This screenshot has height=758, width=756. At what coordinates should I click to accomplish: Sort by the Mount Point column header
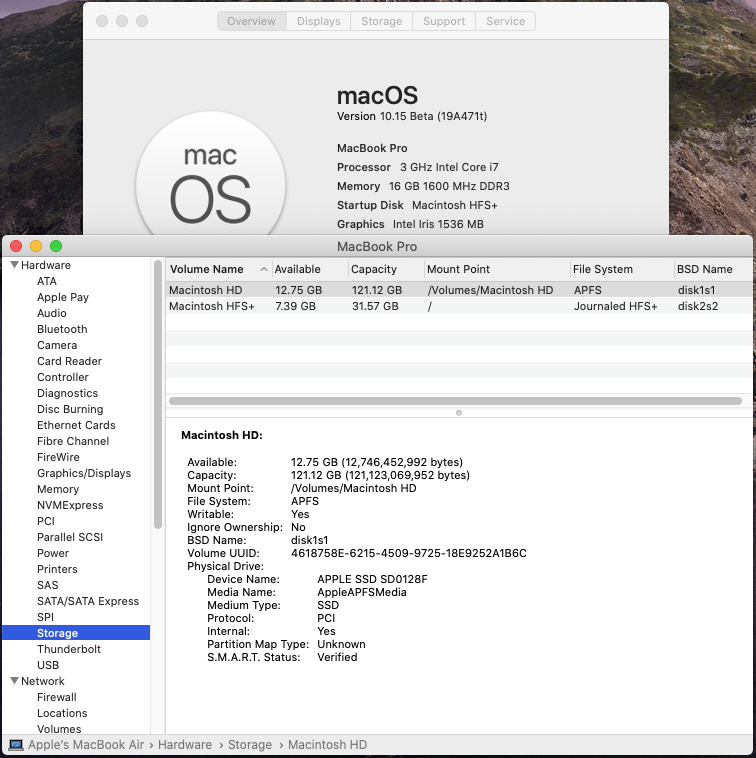tap(497, 269)
